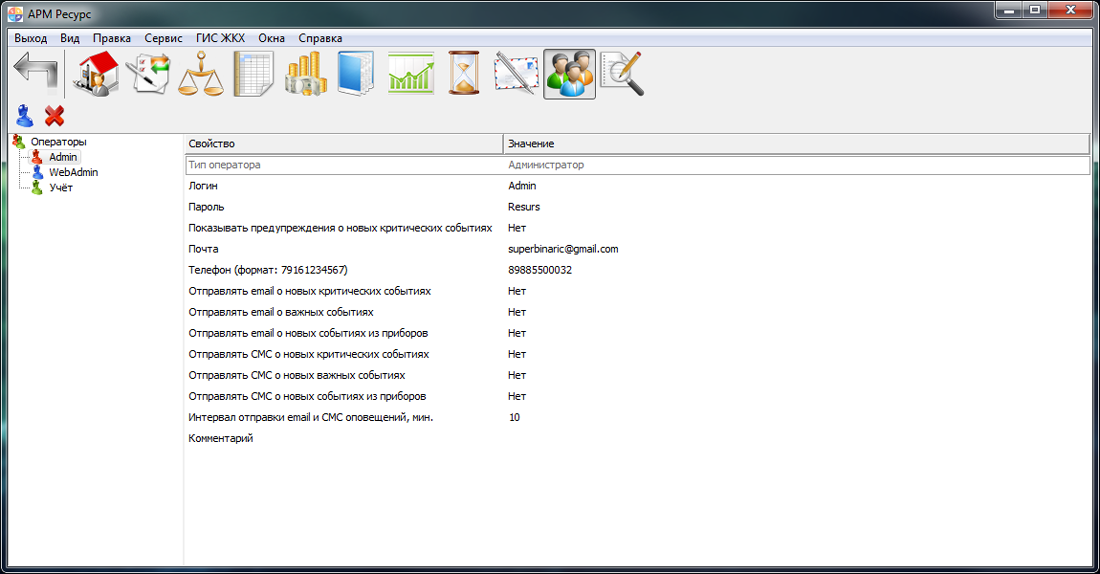
Task: Select the WebAdmin operator in tree
Action: click(73, 172)
